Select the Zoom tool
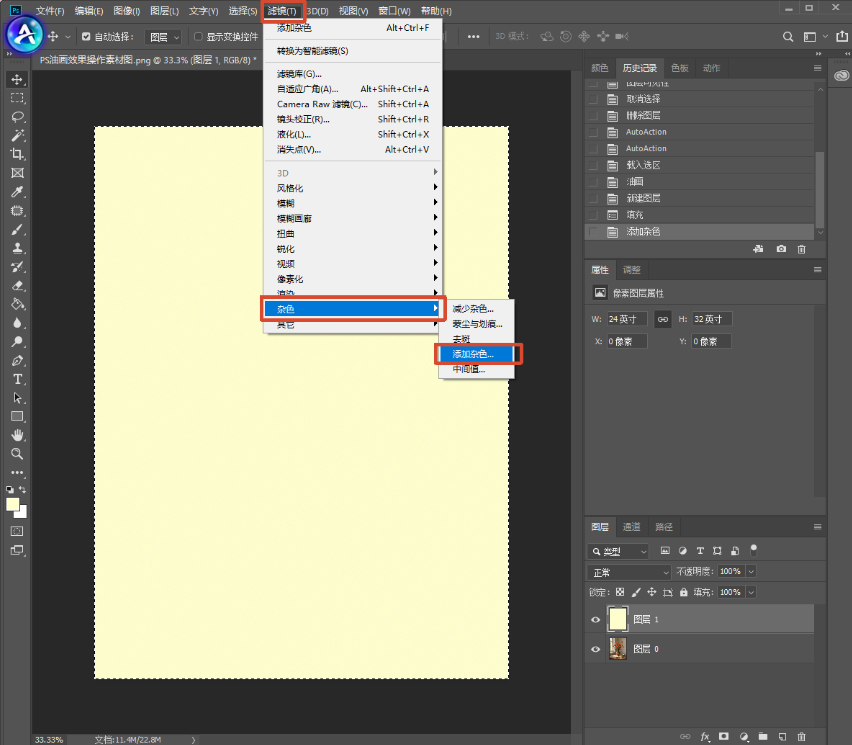Viewport: 852px width, 745px height. pyautogui.click(x=17, y=454)
